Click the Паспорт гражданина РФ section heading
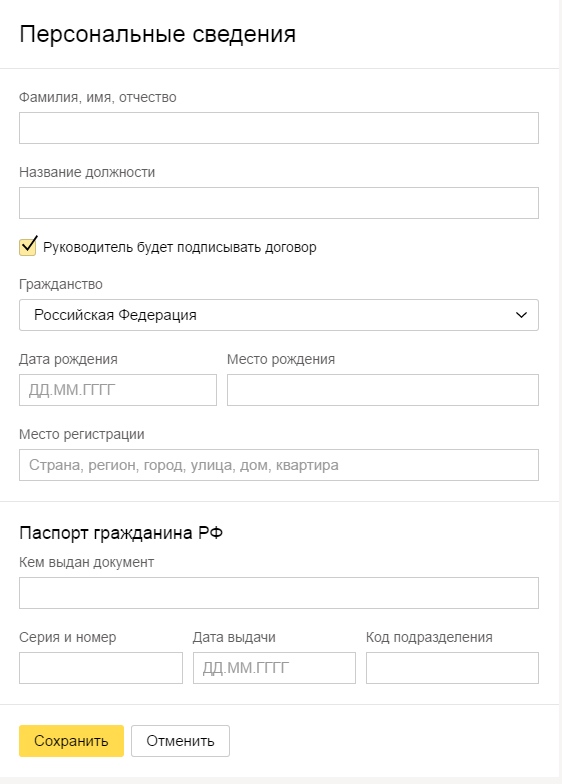 tap(121, 533)
